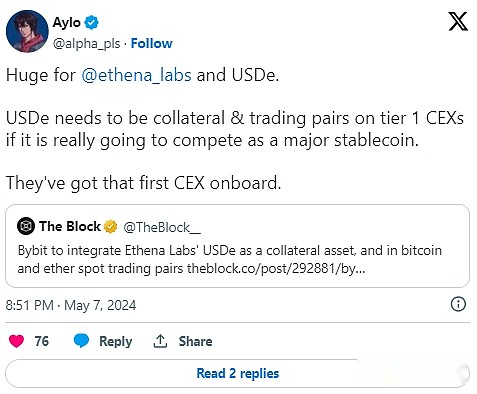Viewport: 477px width, 394px height.
Task: Open the @alpha_pls handle link
Action: click(87, 43)
